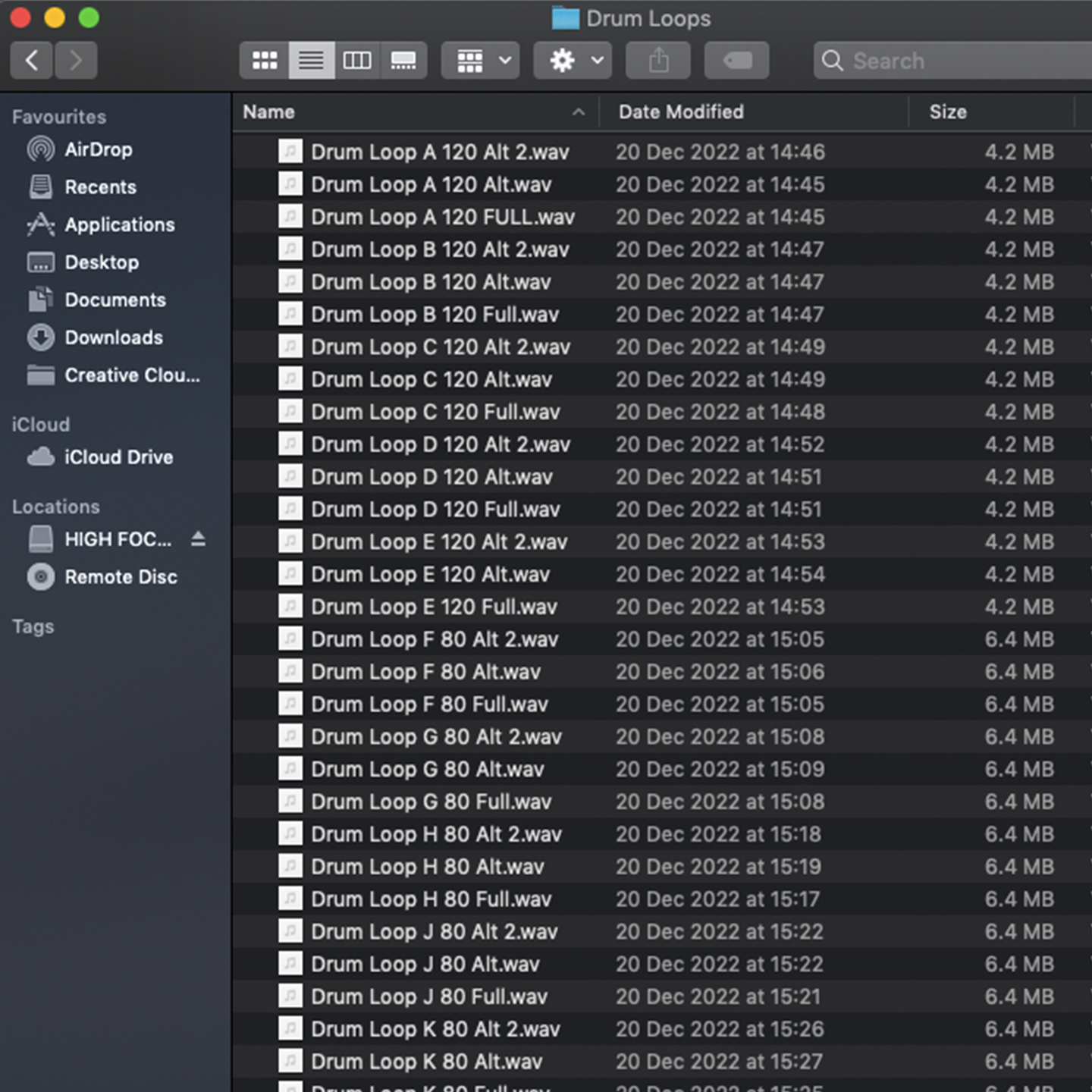The width and height of the screenshot is (1092, 1092).
Task: Select Applications in the sidebar
Action: [x=120, y=224]
